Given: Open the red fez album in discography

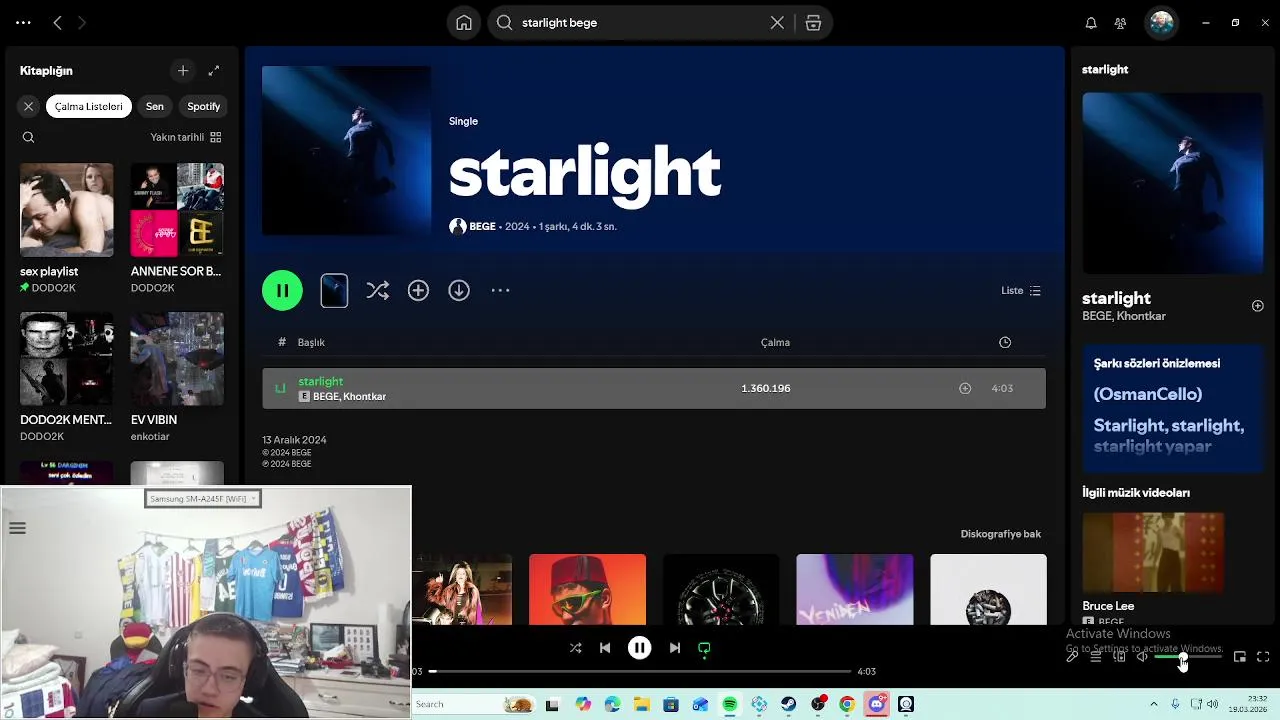Looking at the screenshot, I should 587,590.
